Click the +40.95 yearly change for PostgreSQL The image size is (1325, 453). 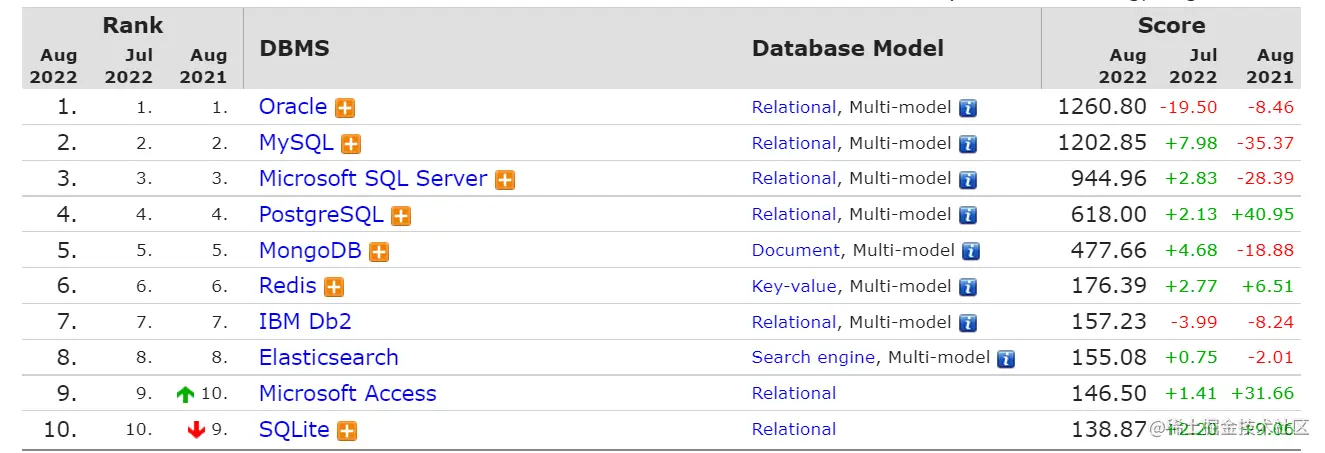[x=1262, y=214]
